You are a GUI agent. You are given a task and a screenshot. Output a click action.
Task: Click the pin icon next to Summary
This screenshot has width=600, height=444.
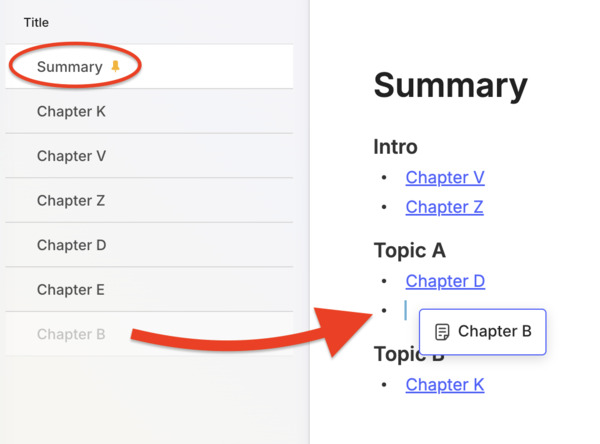[116, 67]
